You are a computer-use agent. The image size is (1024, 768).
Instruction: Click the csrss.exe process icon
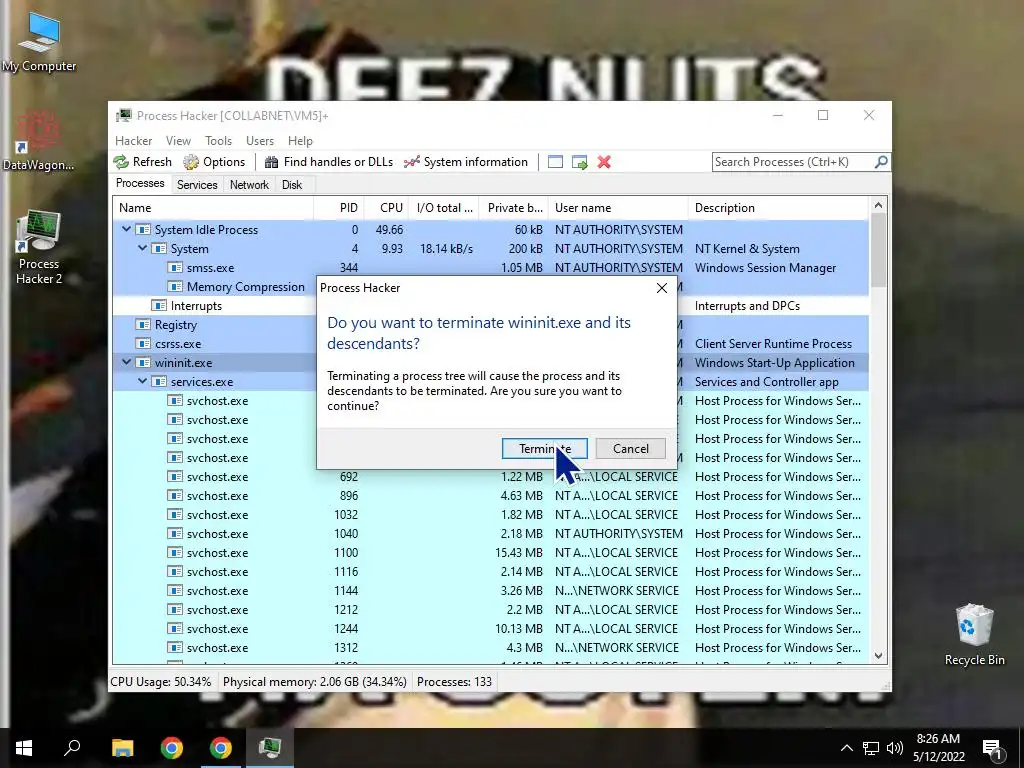tap(142, 344)
